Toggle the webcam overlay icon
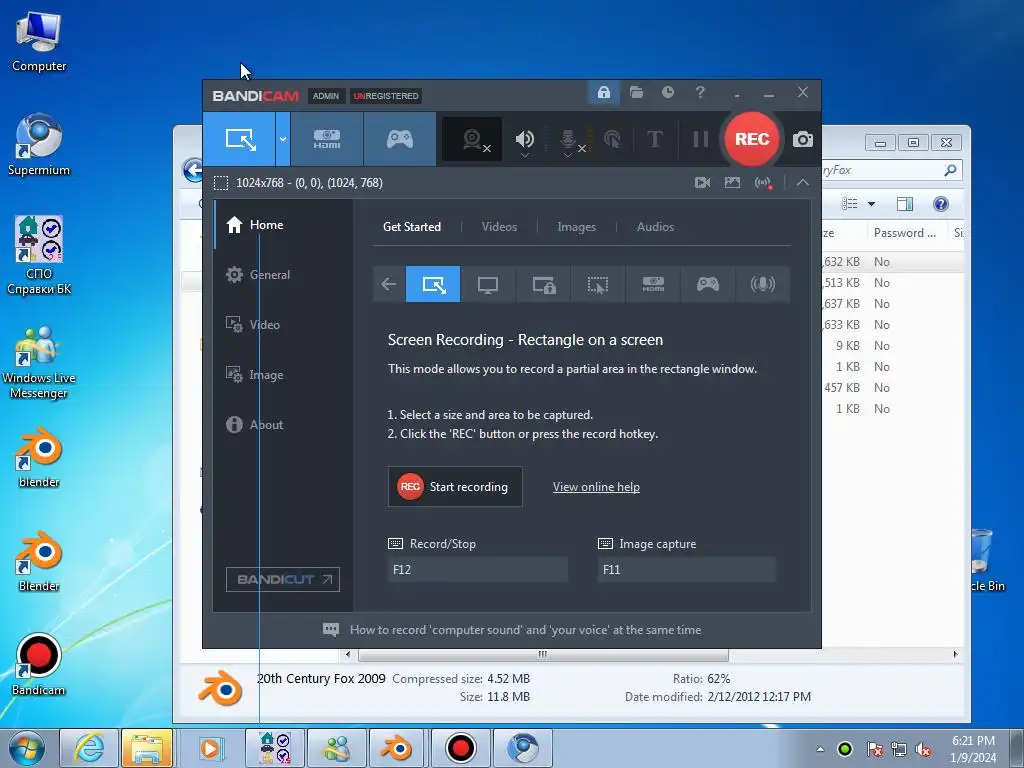Image resolution: width=1024 pixels, height=768 pixels. [473, 140]
